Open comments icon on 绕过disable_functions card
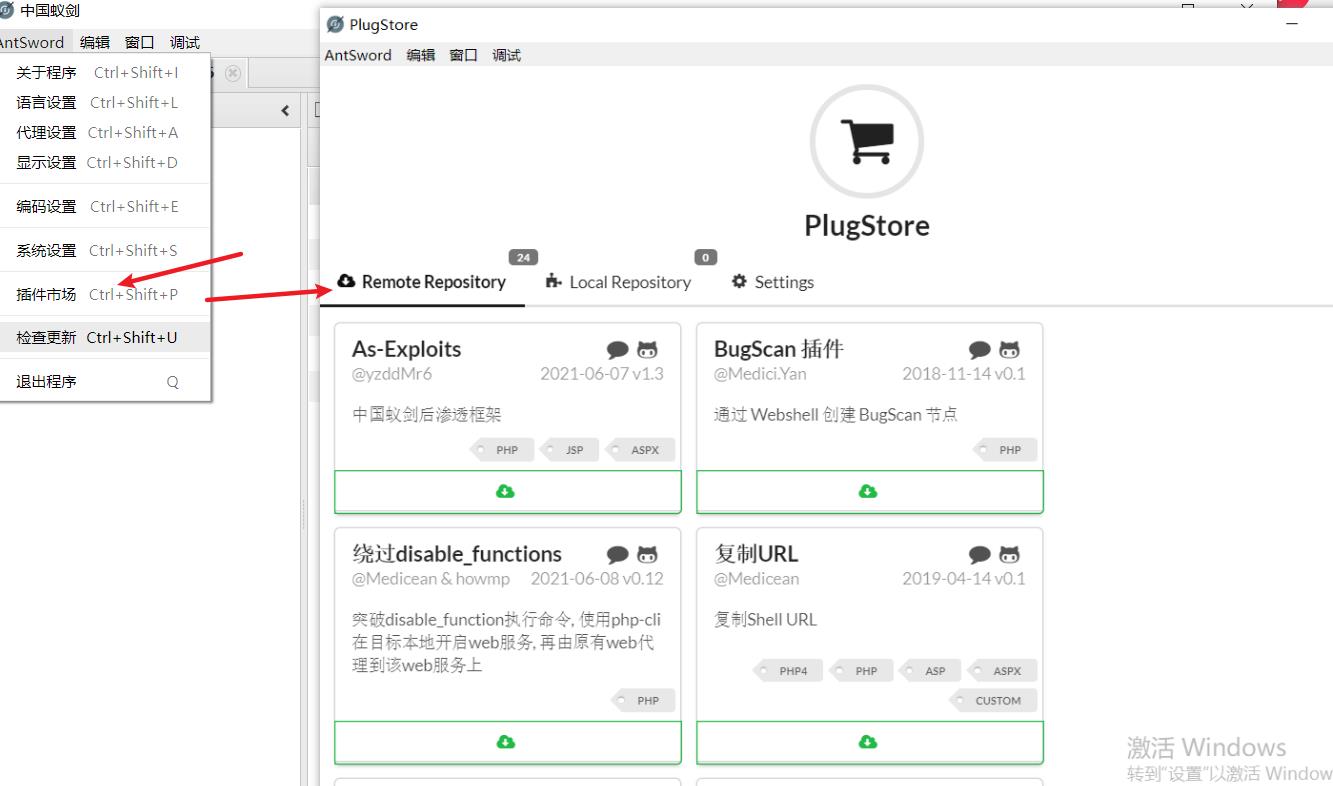1333x786 pixels. pyautogui.click(x=618, y=555)
